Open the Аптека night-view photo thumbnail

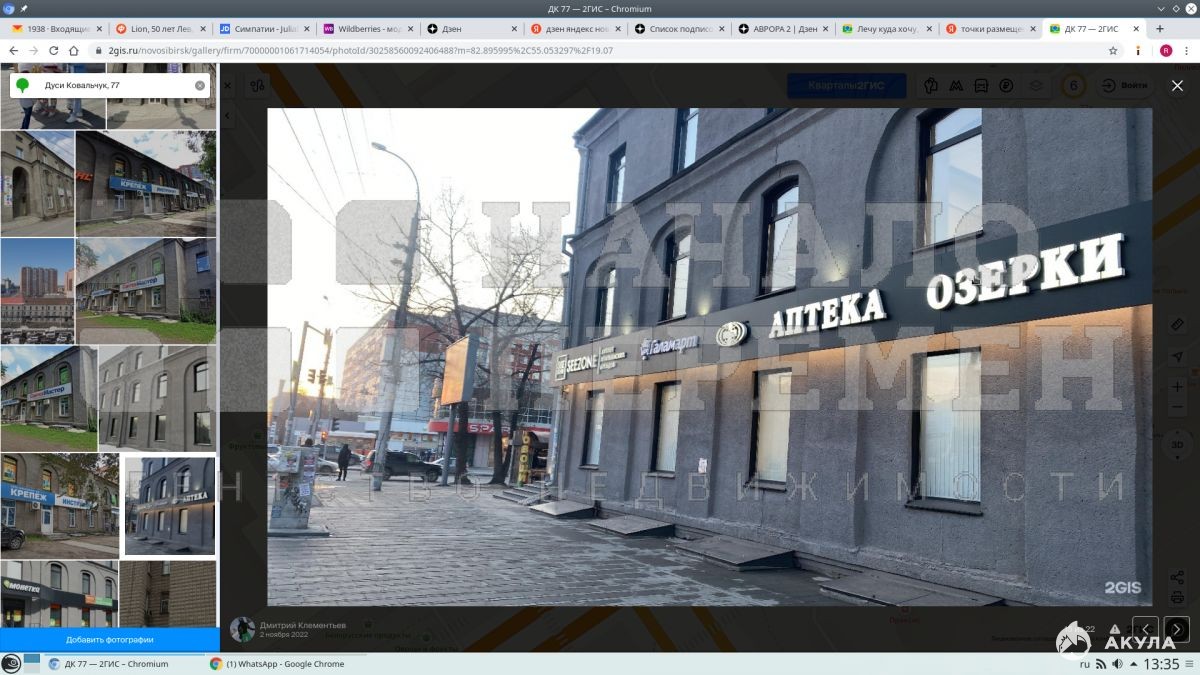click(x=169, y=506)
